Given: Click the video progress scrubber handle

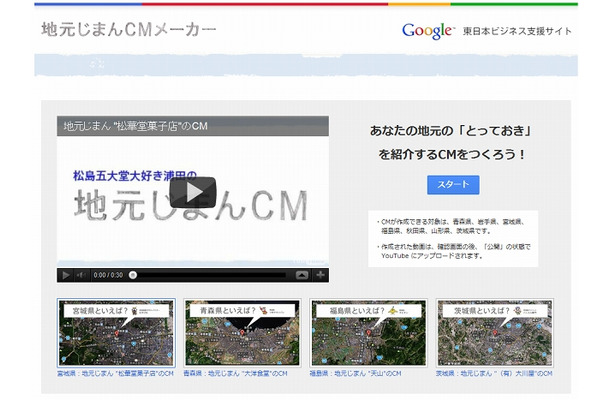Looking at the screenshot, I should (x=133, y=275).
